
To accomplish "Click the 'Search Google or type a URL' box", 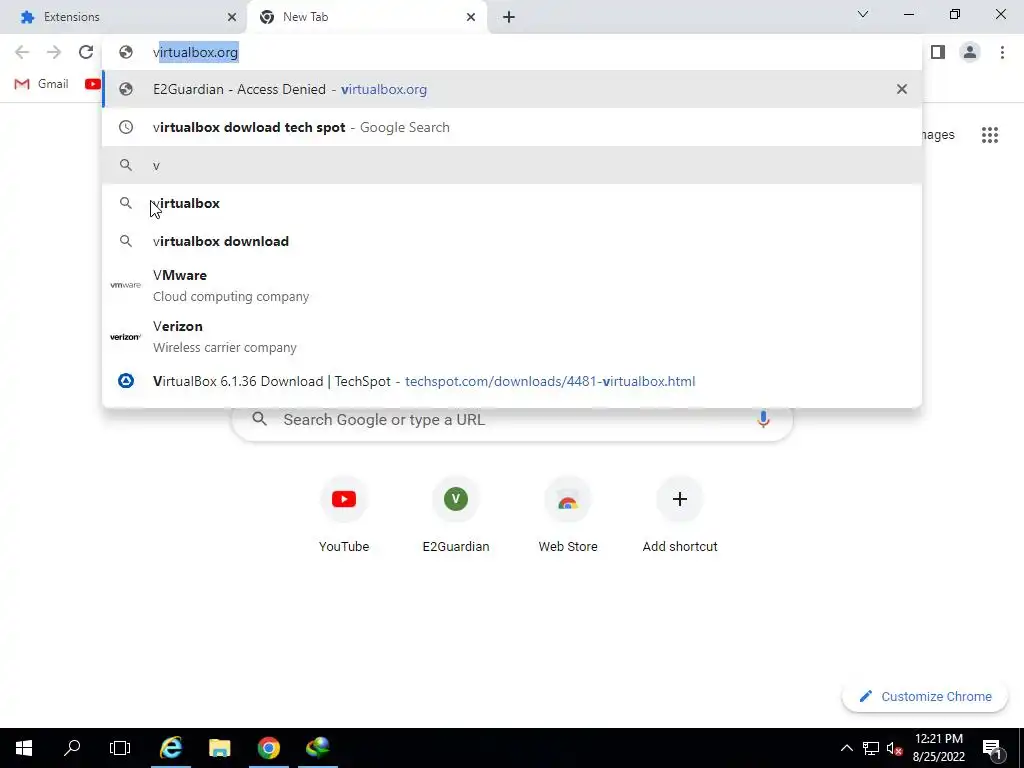I will coord(512,419).
